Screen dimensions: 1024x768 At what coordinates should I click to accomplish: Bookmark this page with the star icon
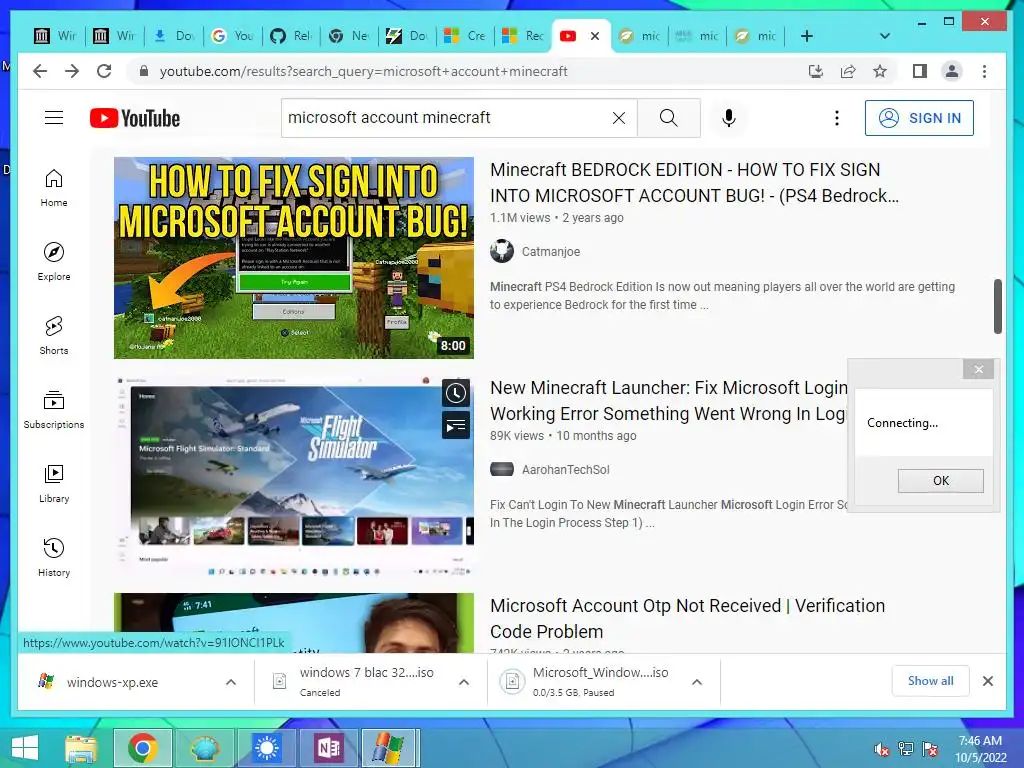click(x=880, y=71)
